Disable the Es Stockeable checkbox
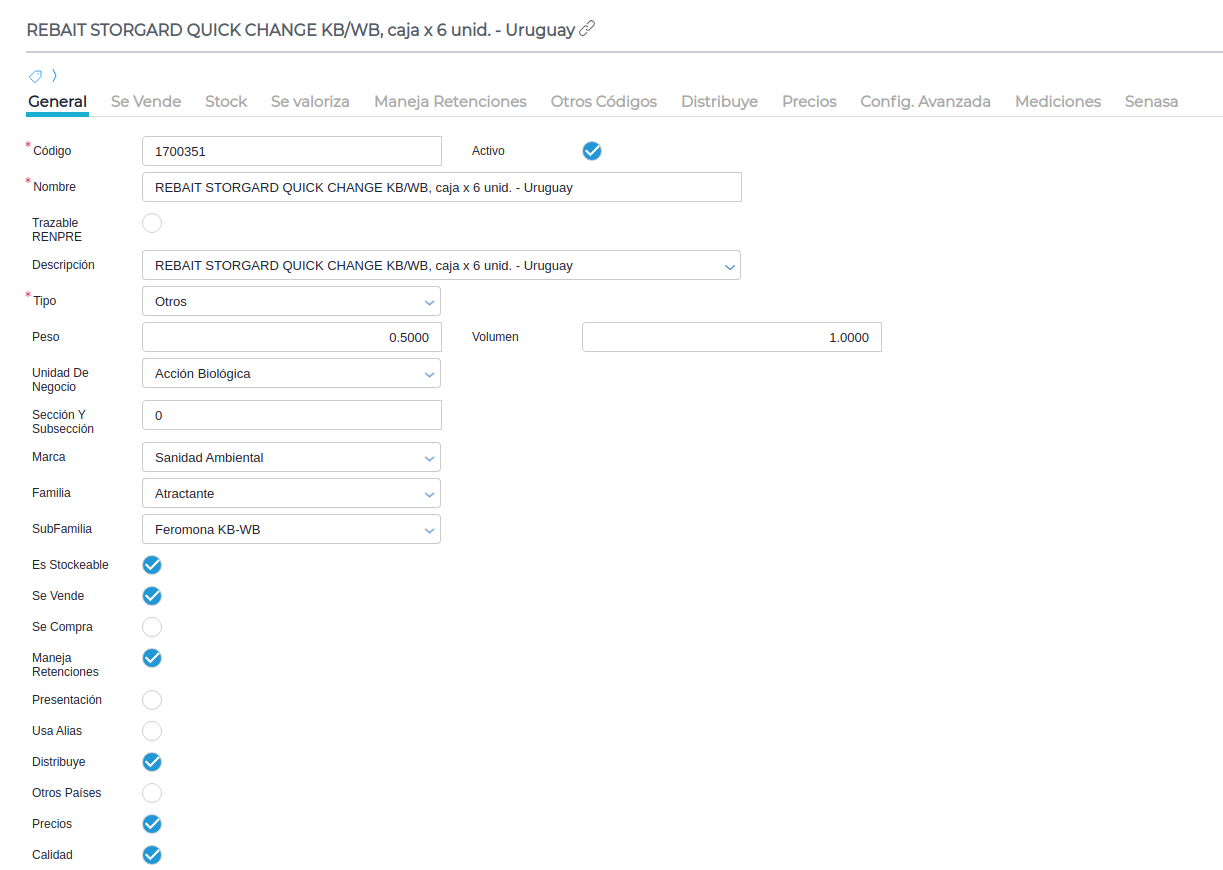This screenshot has width=1223, height=870. tap(152, 565)
